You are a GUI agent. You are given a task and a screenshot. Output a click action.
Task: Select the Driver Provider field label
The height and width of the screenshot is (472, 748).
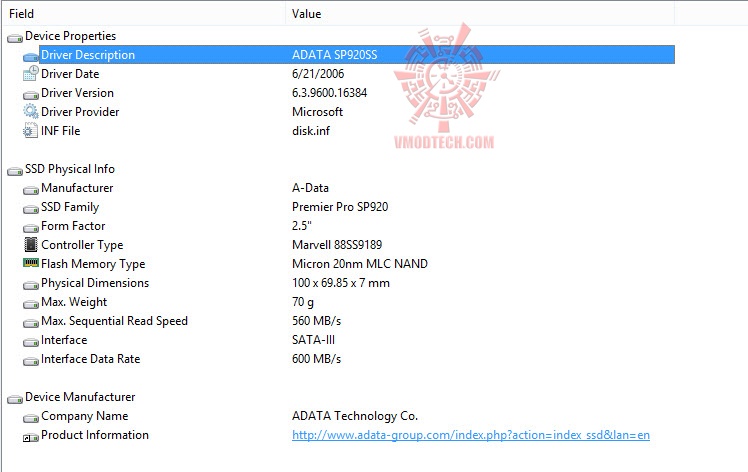pos(80,112)
